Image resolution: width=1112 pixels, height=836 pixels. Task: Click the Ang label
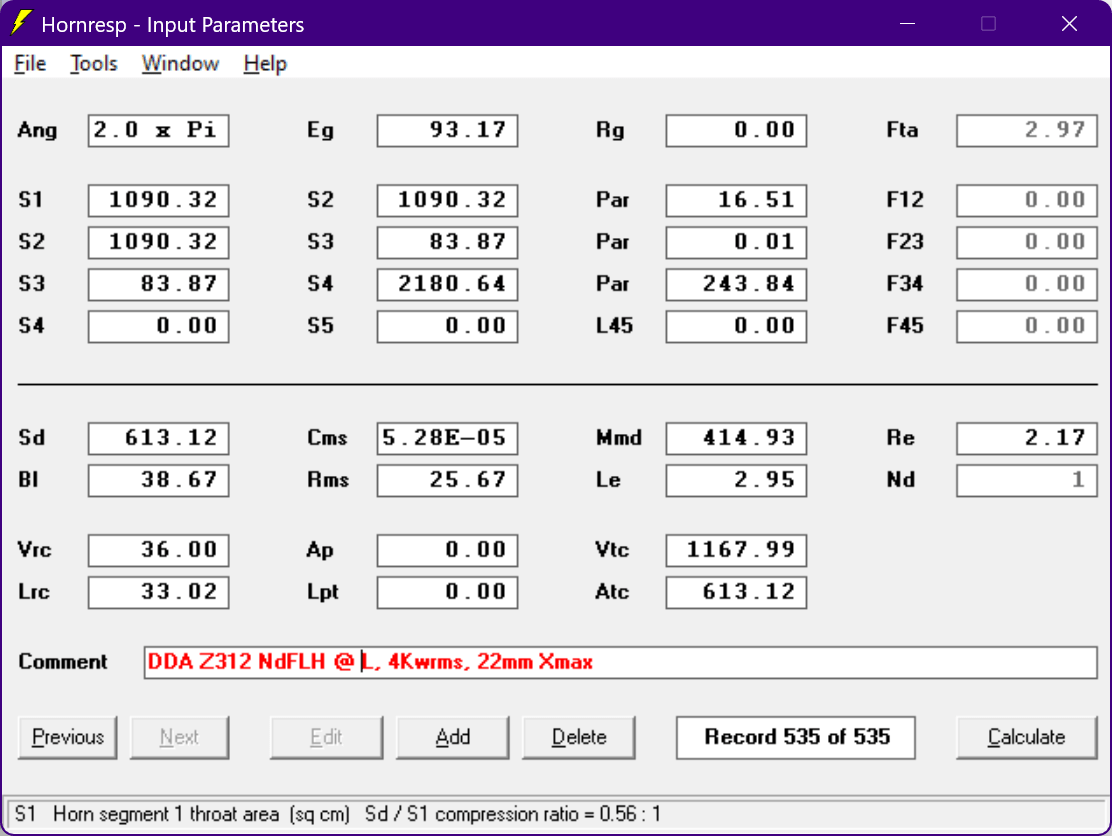click(x=38, y=130)
